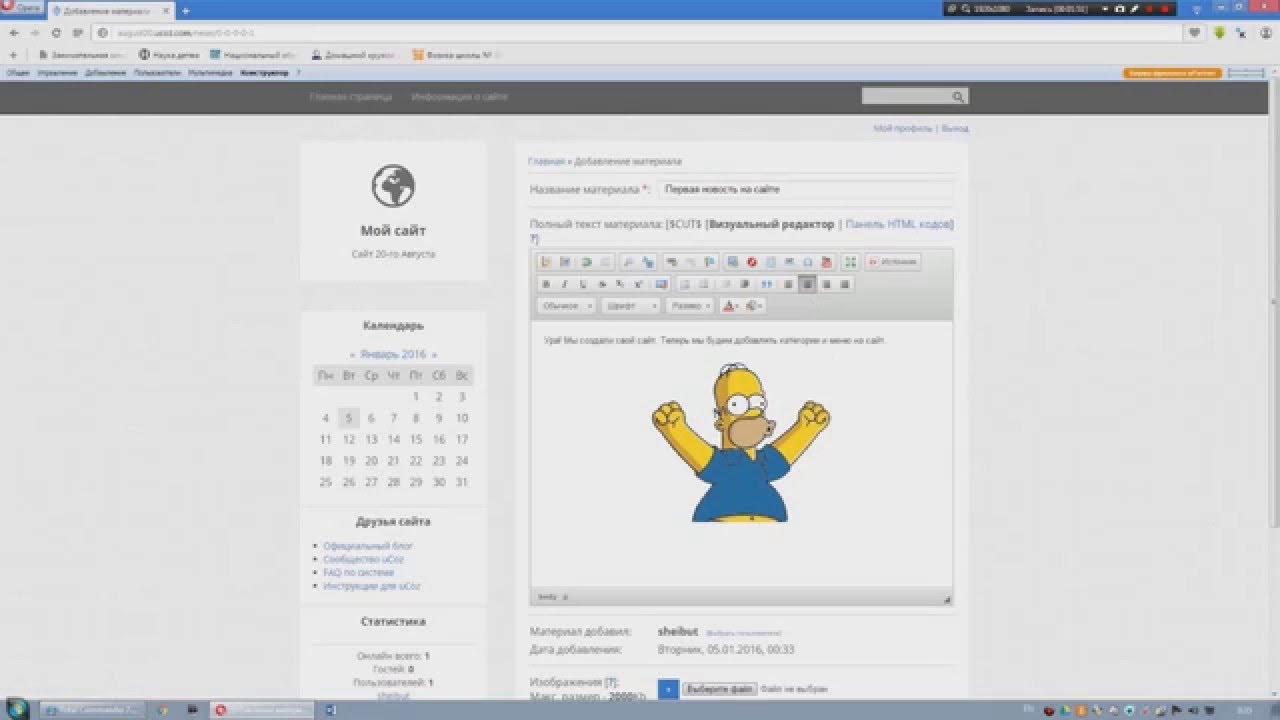The height and width of the screenshot is (720, 1280).
Task: Open FAQ по системе link
Action: point(358,573)
